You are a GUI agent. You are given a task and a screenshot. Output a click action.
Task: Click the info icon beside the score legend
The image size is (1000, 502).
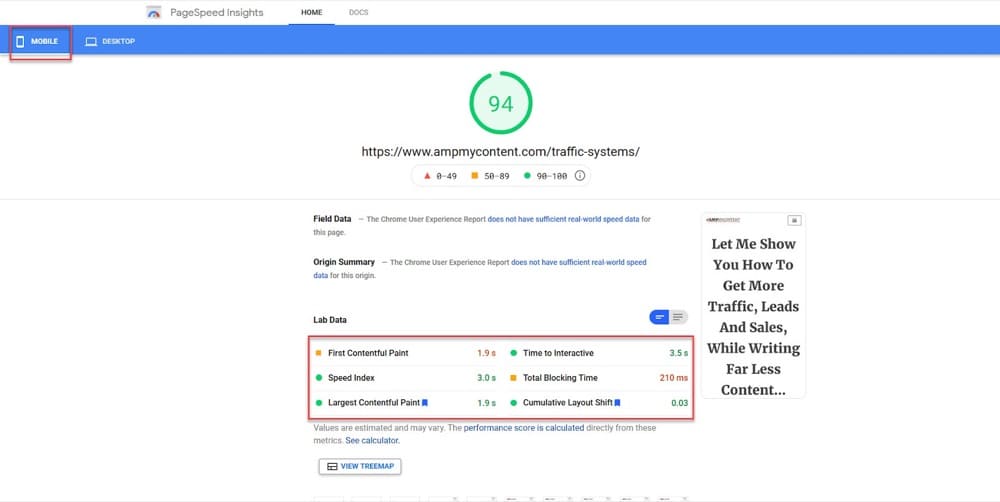point(580,175)
